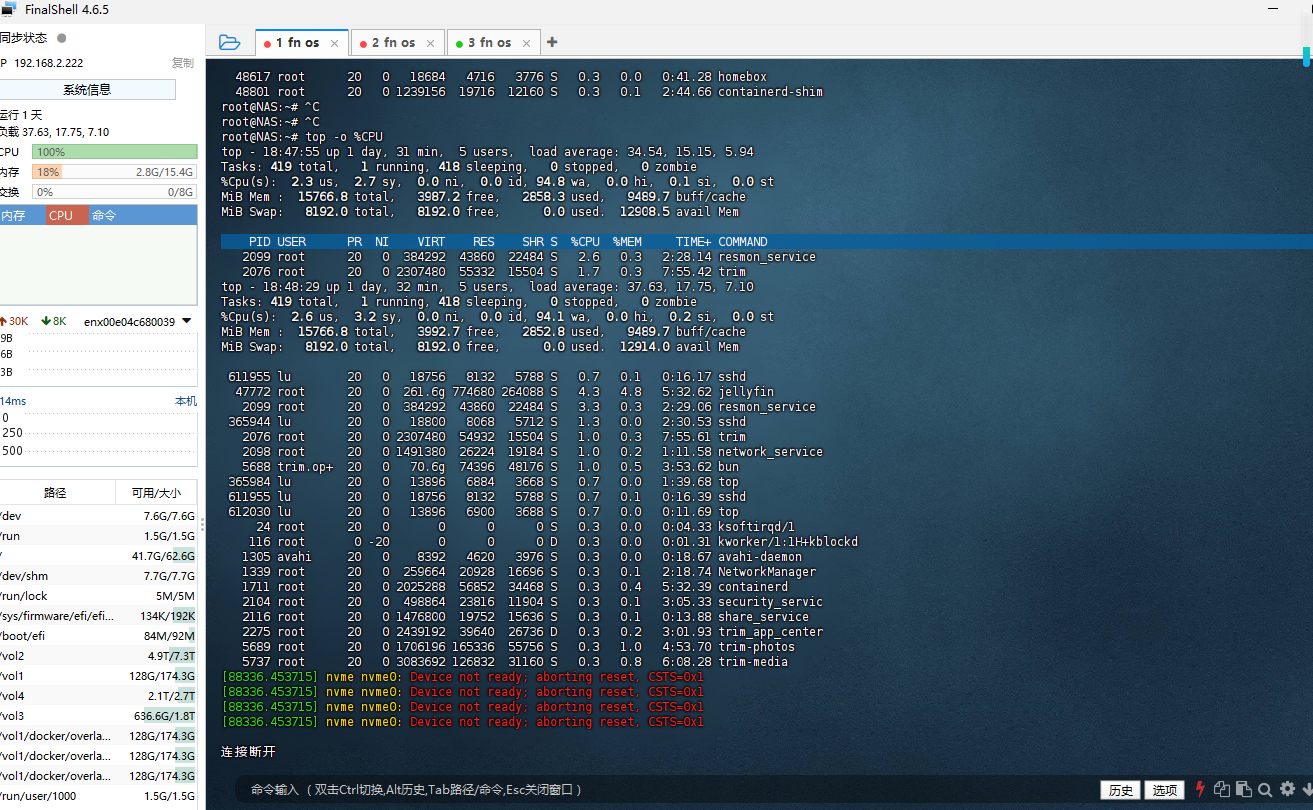Open terminal settings gear icon
Screen dimensions: 1313x810
pos(1287,789)
